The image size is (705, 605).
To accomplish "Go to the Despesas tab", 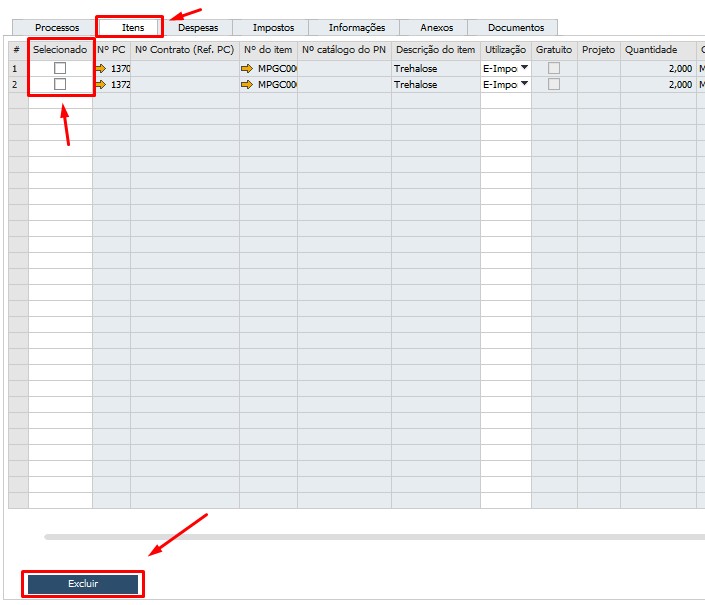I will 198,28.
